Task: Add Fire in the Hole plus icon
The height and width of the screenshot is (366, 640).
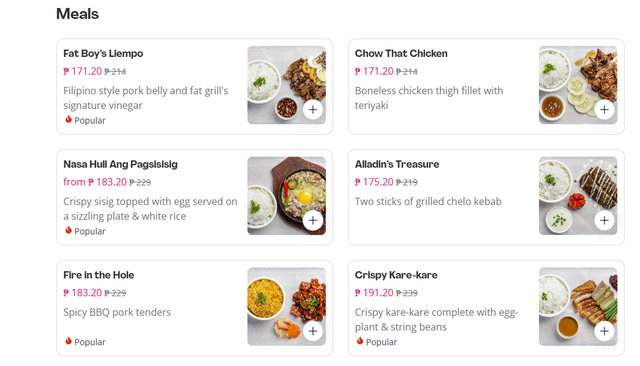Action: pos(313,331)
